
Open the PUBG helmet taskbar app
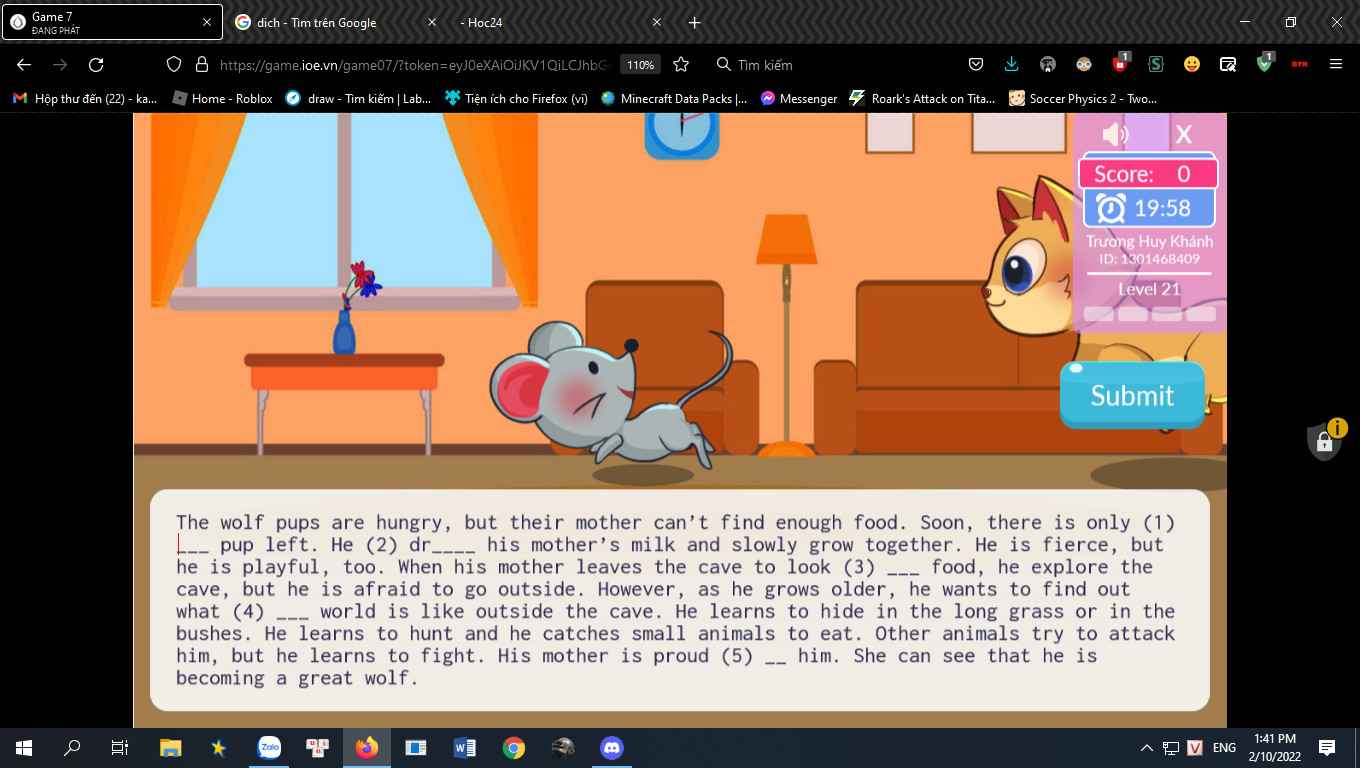coord(563,747)
